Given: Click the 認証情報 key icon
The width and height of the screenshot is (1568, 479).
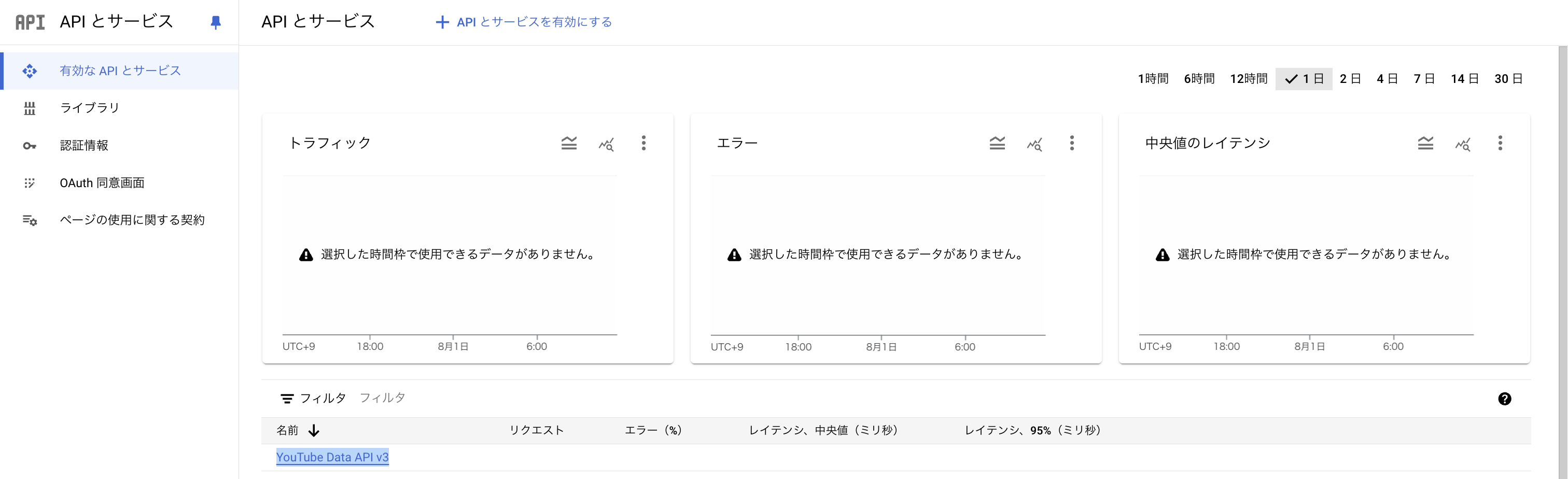Looking at the screenshot, I should coord(29,146).
